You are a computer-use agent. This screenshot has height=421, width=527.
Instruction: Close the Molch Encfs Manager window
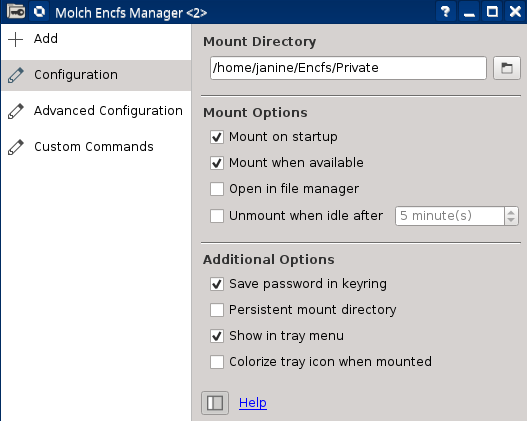515,12
